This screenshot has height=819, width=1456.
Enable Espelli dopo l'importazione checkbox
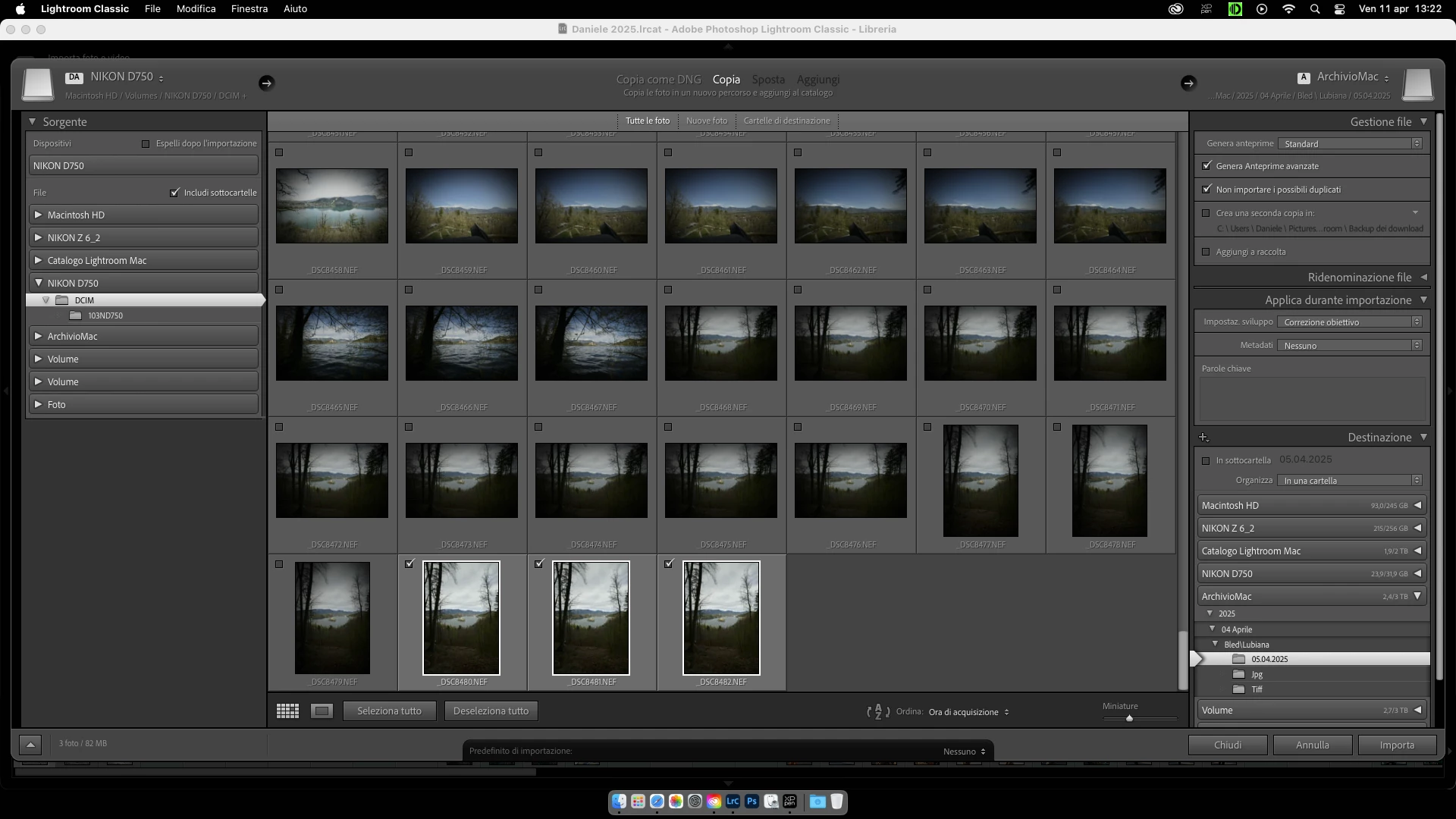coord(146,144)
